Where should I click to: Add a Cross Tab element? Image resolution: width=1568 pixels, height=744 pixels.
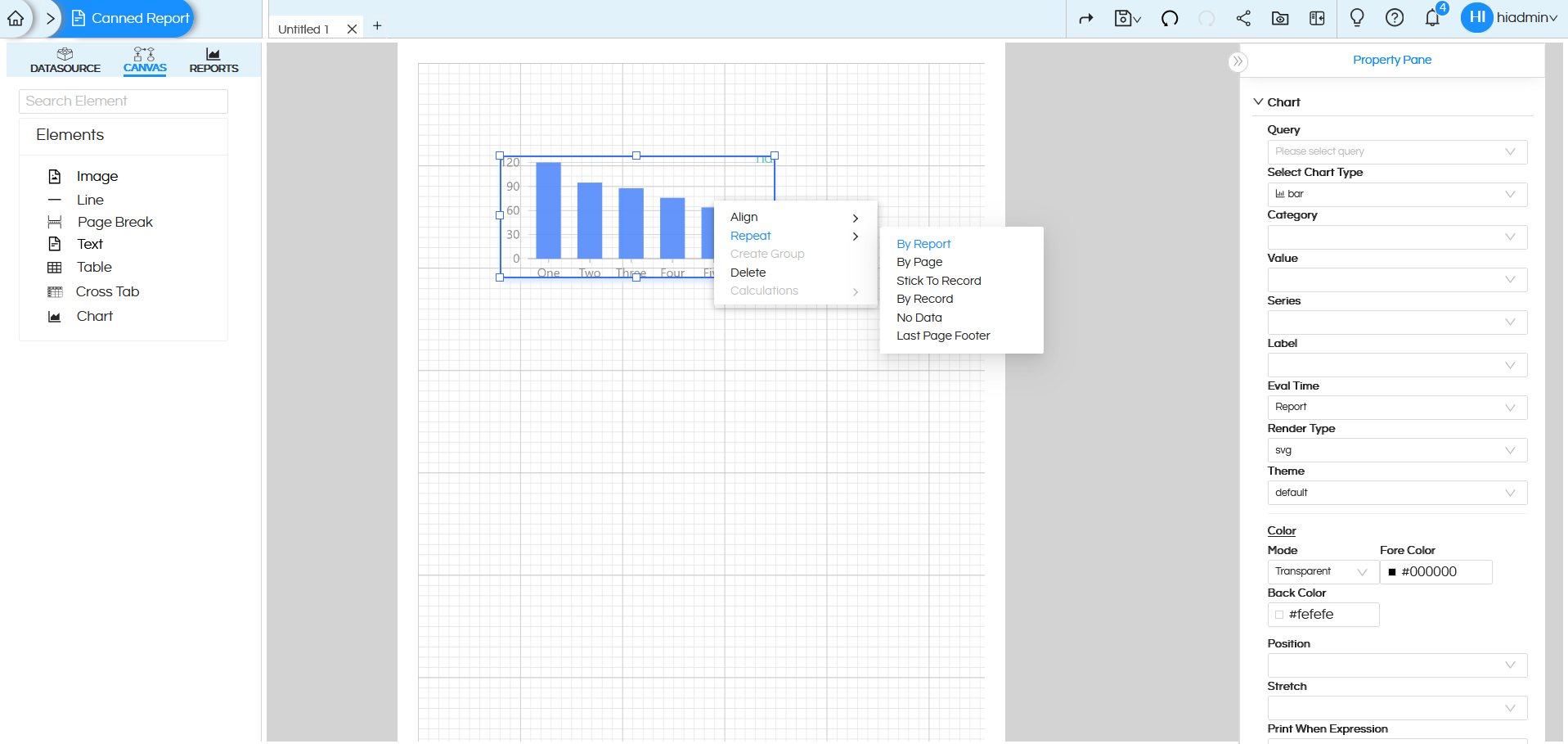pyautogui.click(x=107, y=291)
